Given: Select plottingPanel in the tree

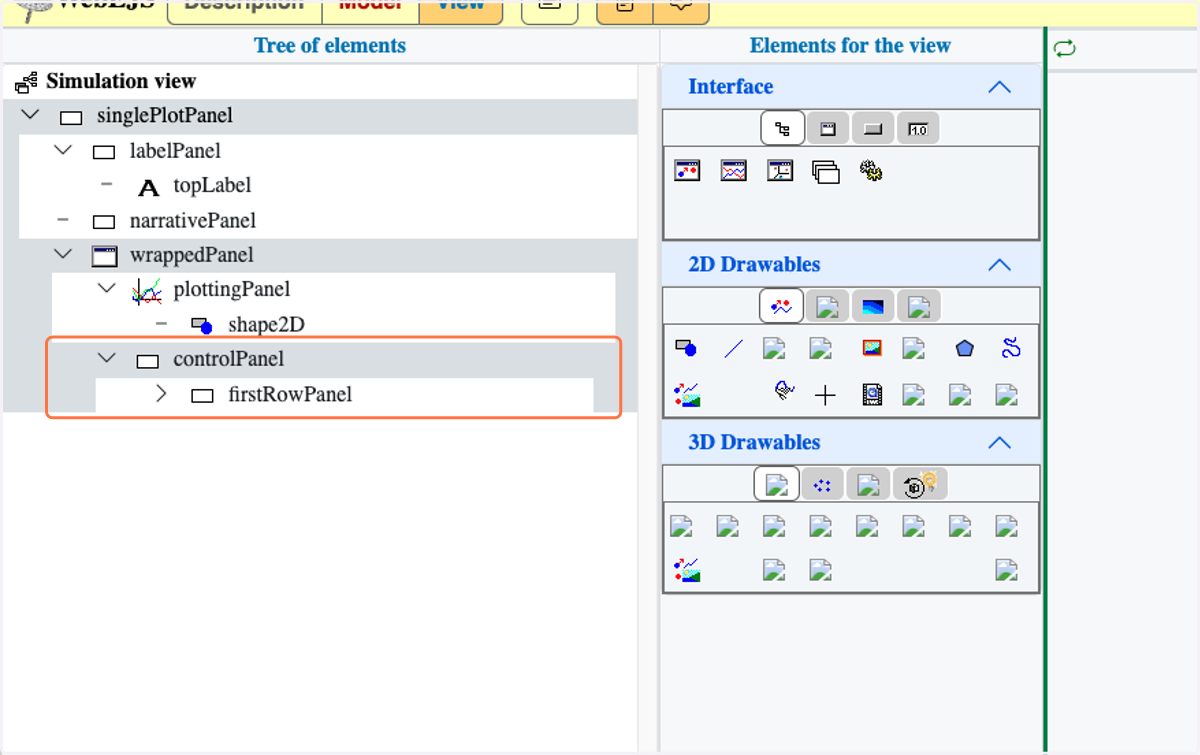Looking at the screenshot, I should tap(232, 290).
